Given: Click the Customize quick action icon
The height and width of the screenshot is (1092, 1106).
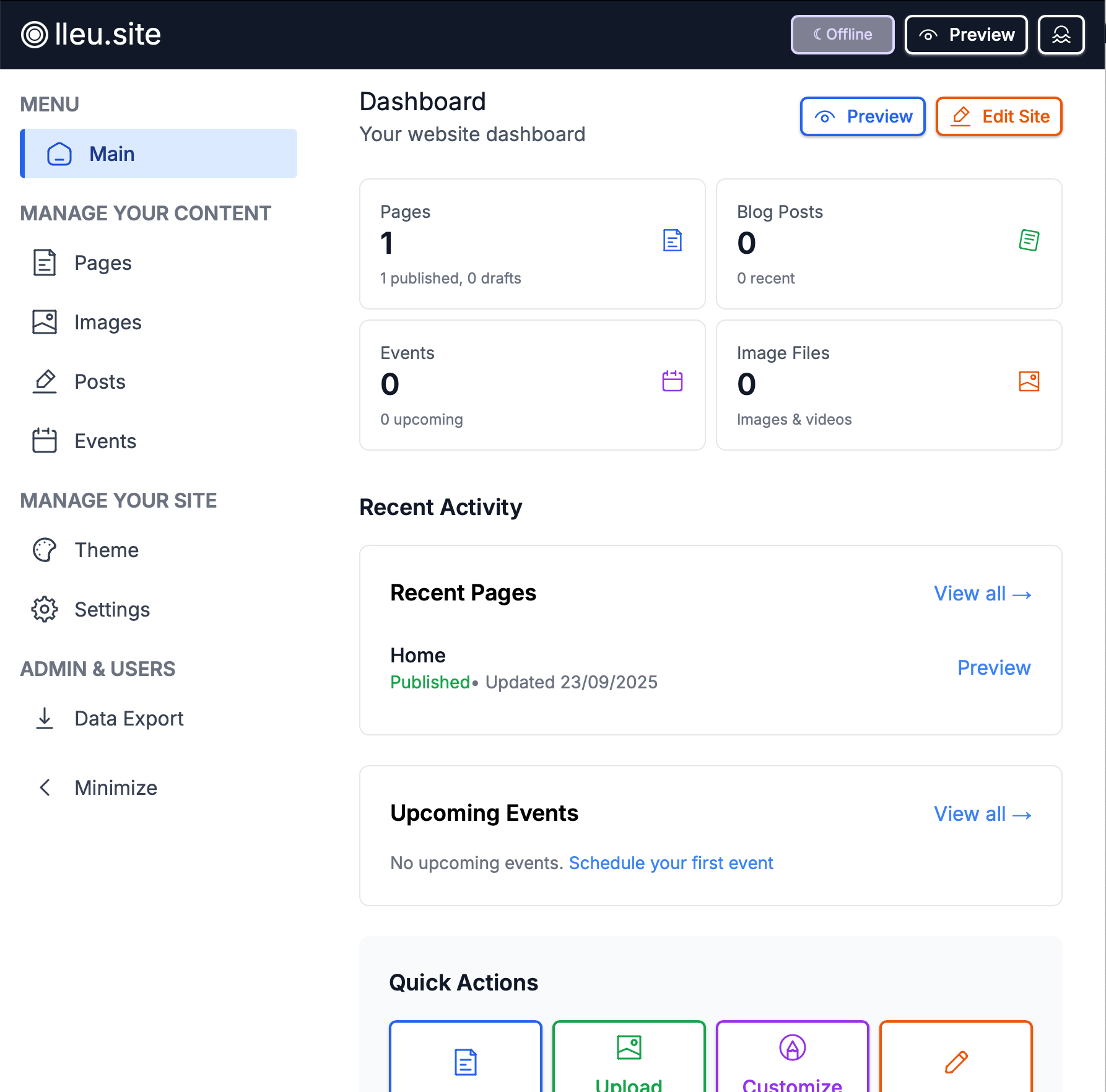Looking at the screenshot, I should point(792,1048).
